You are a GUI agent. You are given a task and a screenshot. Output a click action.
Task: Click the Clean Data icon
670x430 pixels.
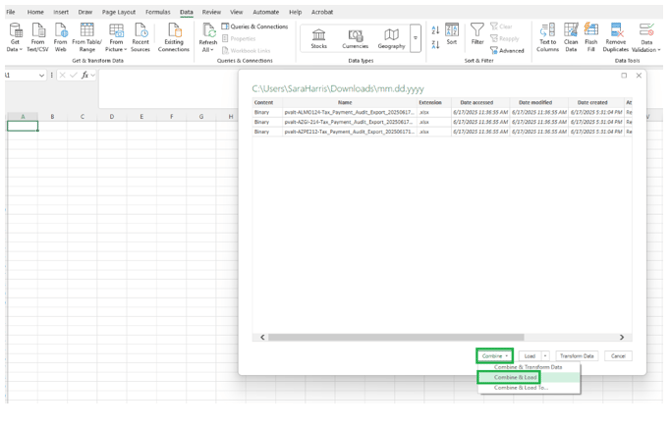coord(571,30)
